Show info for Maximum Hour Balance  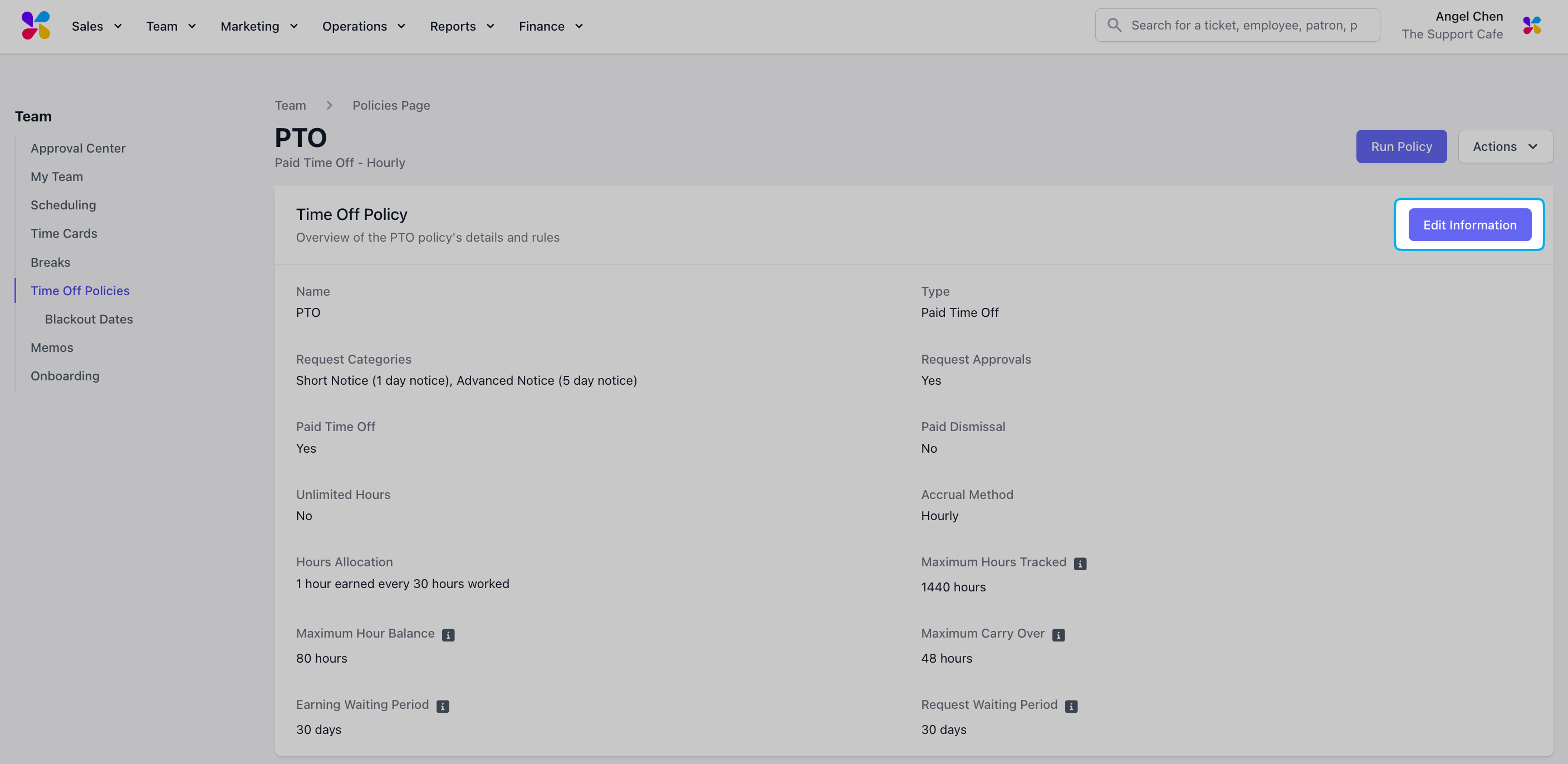448,635
